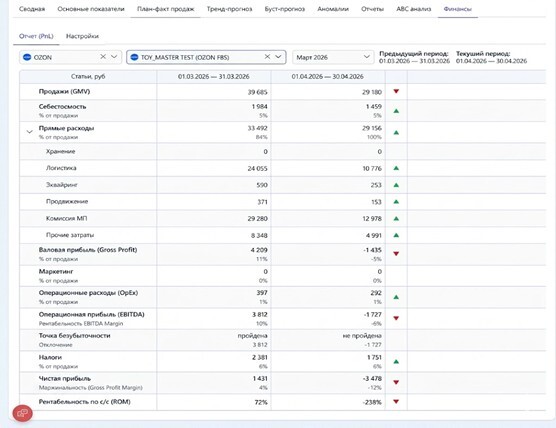Click the Статьи, руб column header
The image size is (556, 428).
pyautogui.click(x=88, y=77)
